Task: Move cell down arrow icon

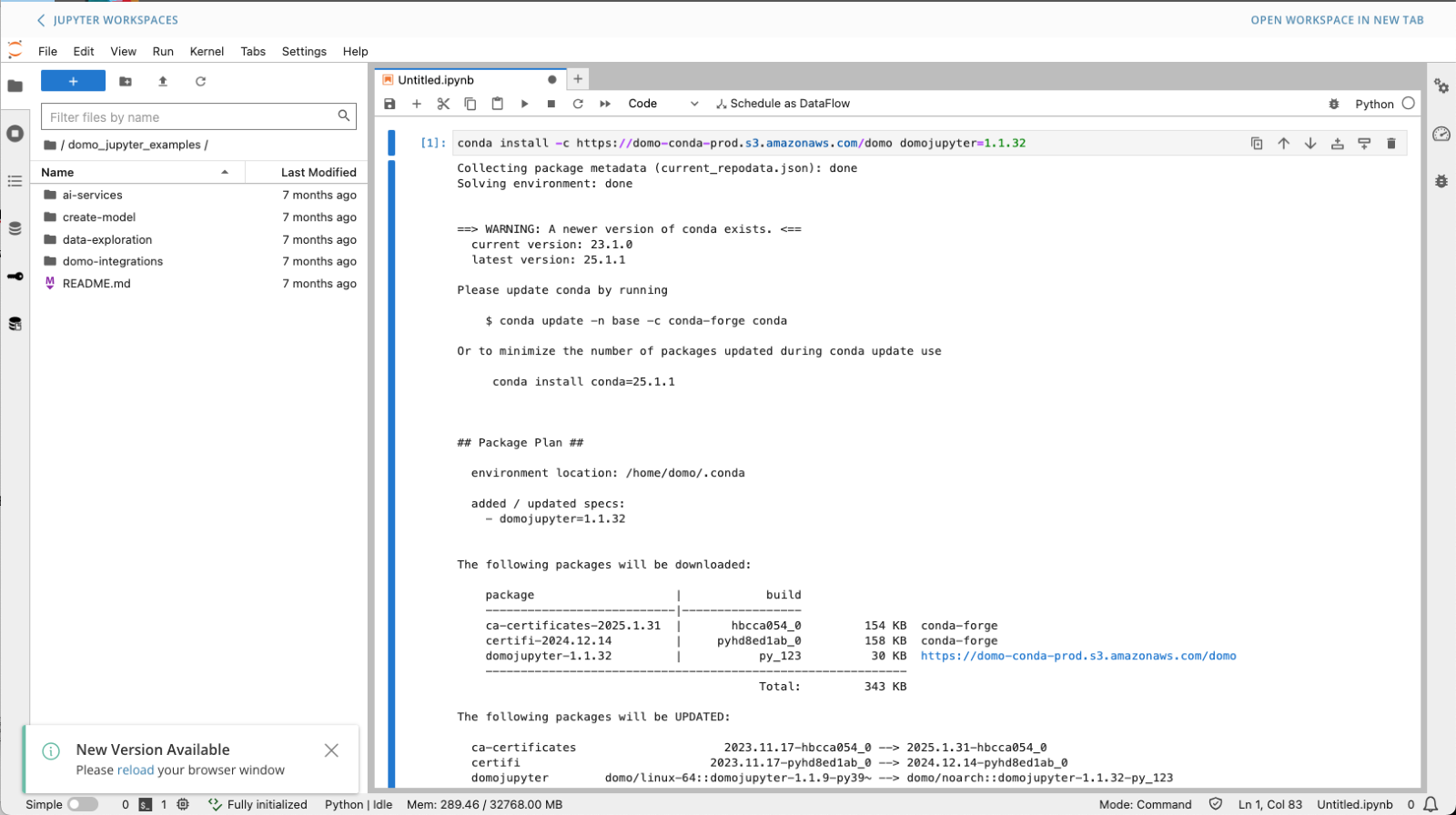Action: [1310, 143]
